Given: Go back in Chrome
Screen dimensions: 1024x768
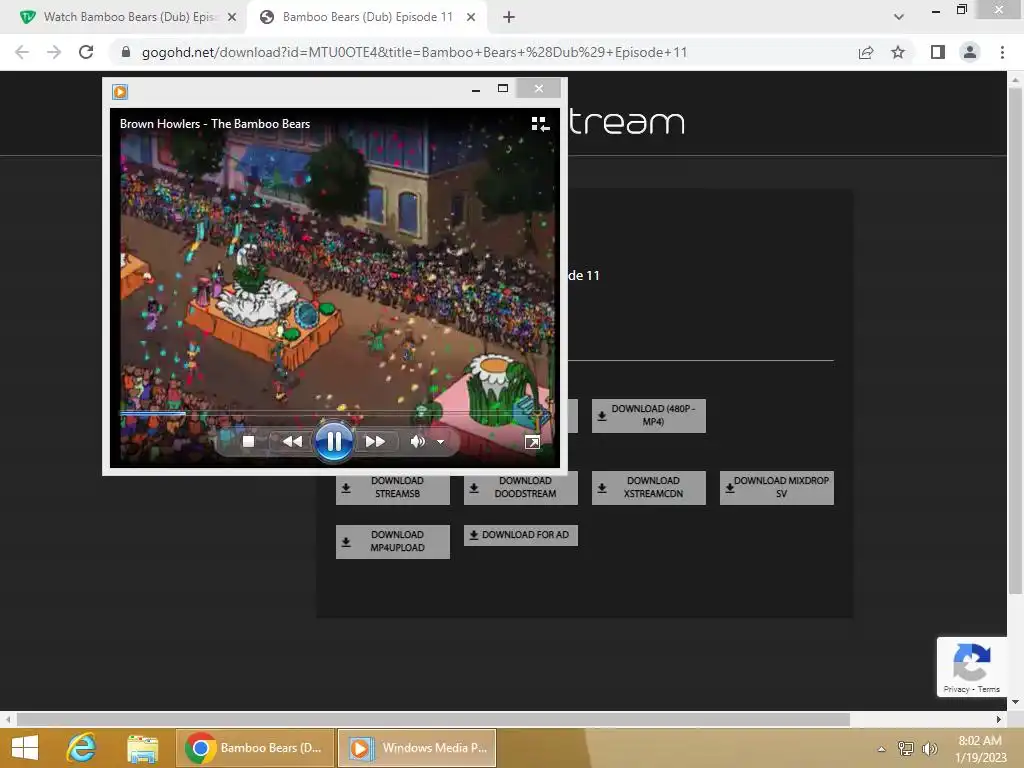Looking at the screenshot, I should pos(22,52).
